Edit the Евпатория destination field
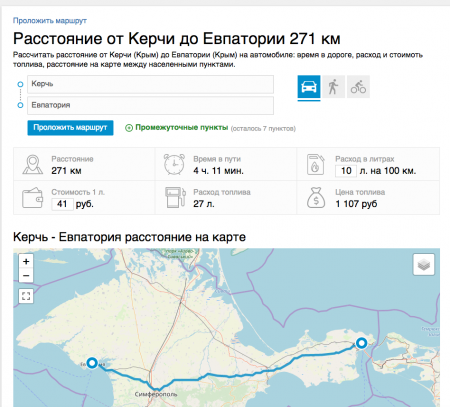 pyautogui.click(x=150, y=105)
